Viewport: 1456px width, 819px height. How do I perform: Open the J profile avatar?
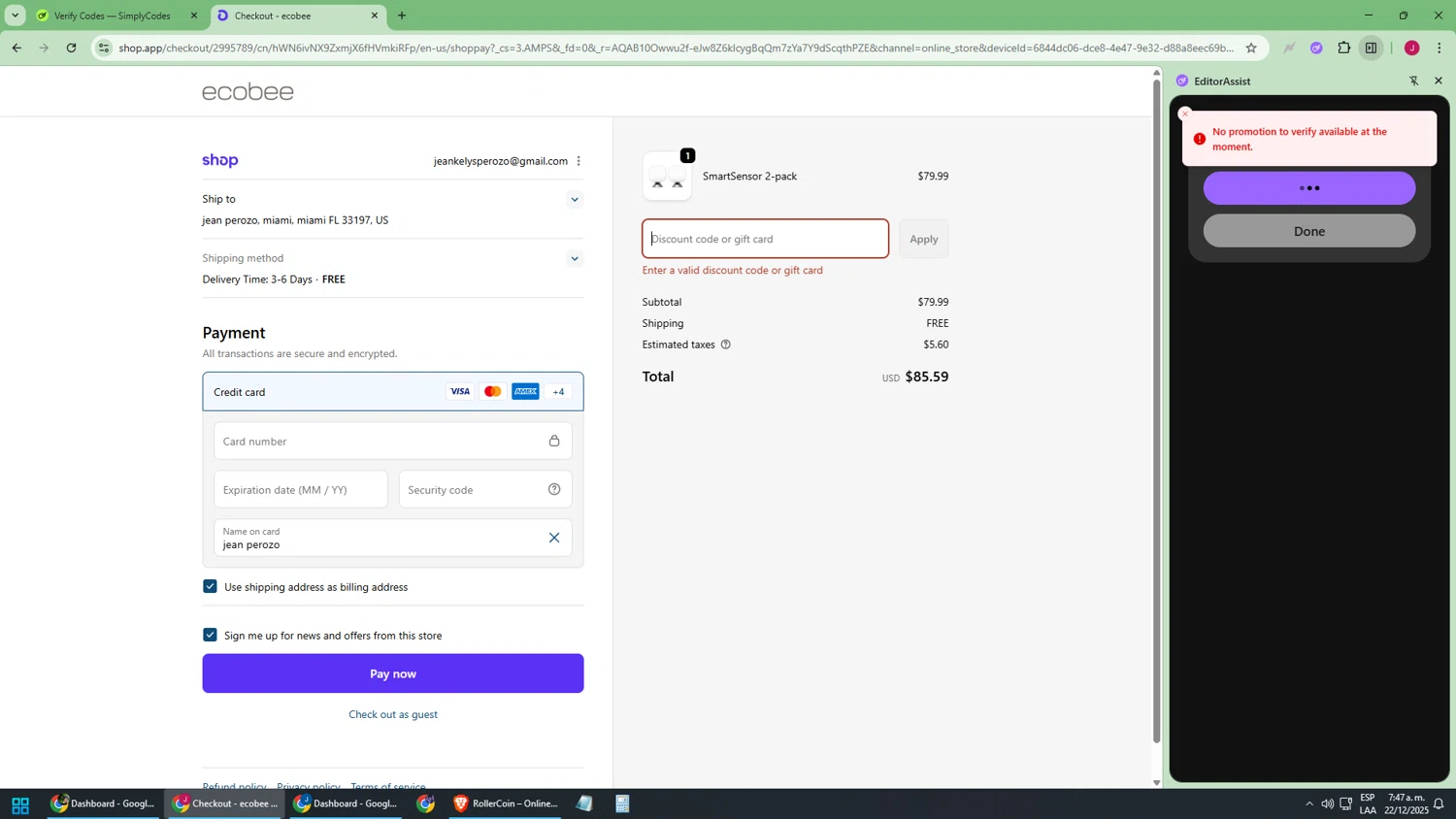click(1412, 48)
